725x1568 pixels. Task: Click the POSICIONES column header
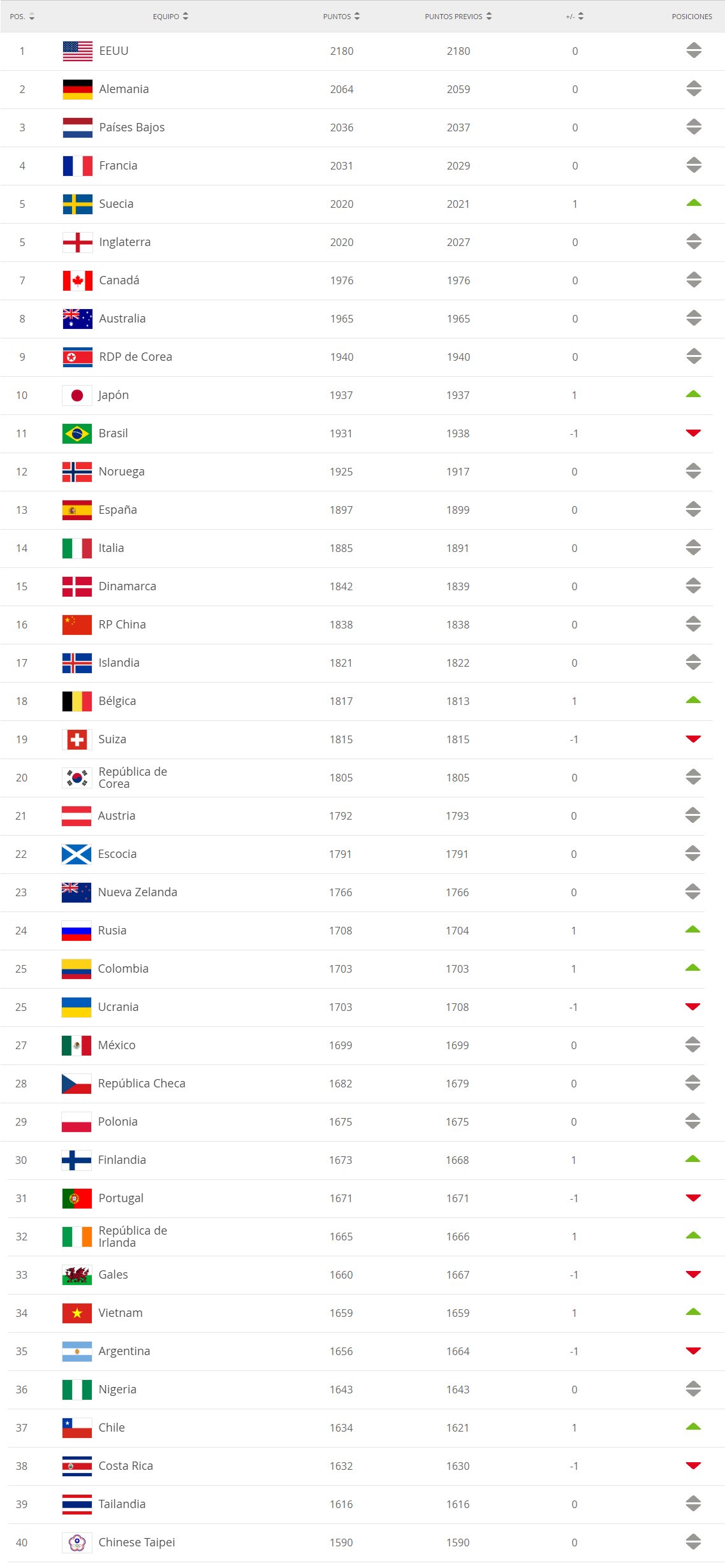point(692,17)
